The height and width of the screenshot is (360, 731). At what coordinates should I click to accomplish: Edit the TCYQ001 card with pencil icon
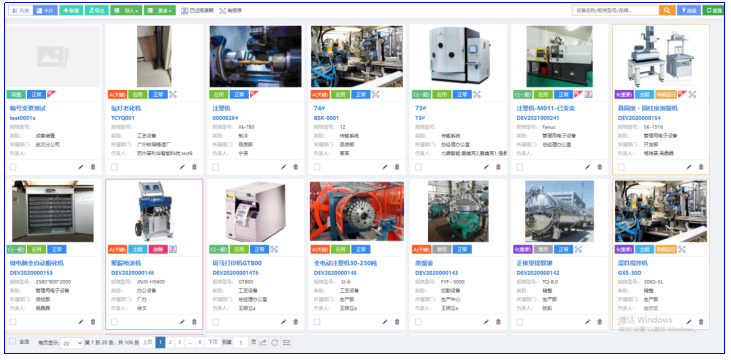pos(182,167)
